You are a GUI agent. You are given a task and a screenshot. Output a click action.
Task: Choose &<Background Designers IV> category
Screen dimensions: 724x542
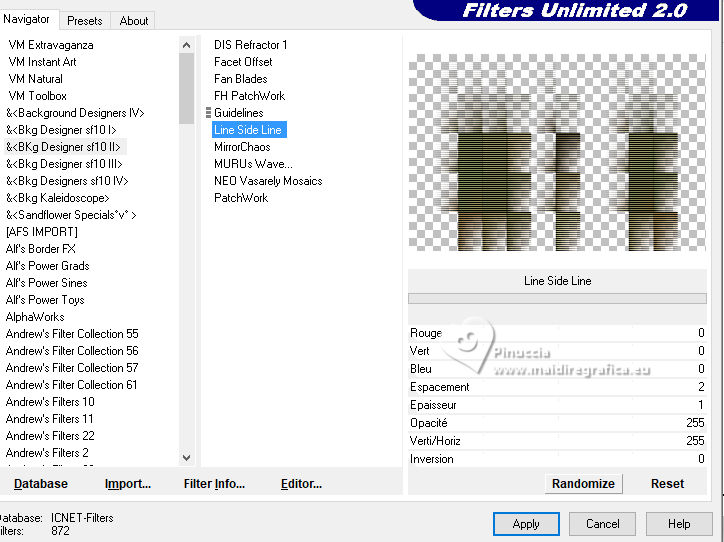[x=75, y=113]
